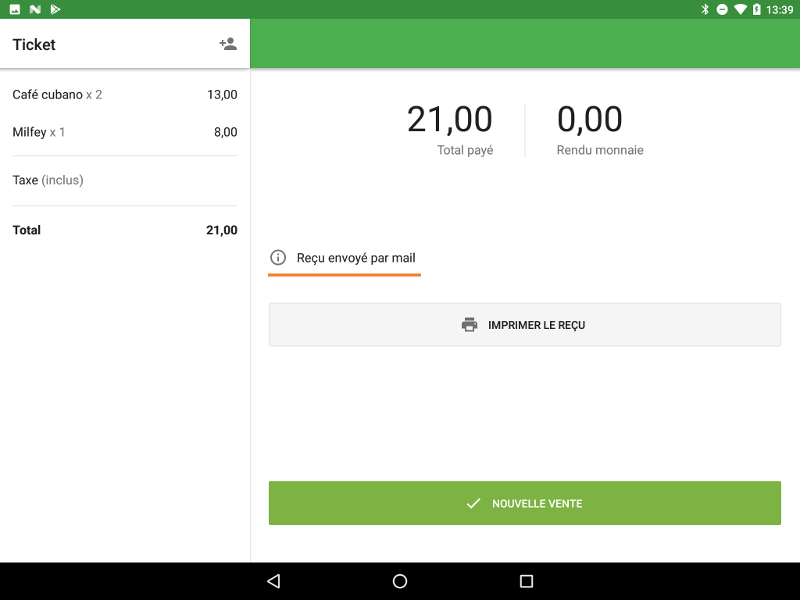
Task: Click IMPRIMER LE REÇU button
Action: pyautogui.click(x=524, y=324)
